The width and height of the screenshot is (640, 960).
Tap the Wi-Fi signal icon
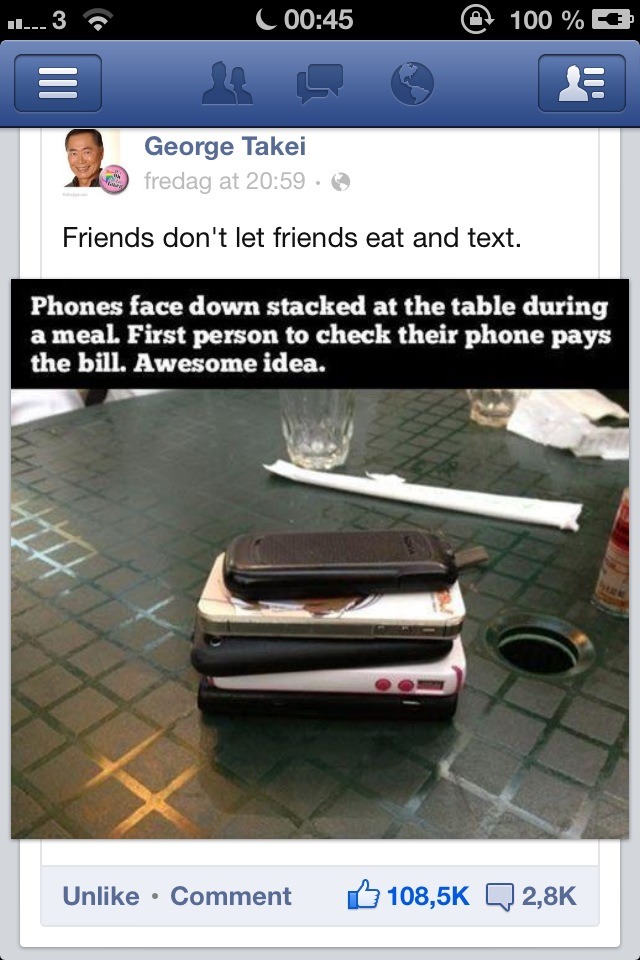pos(98,20)
